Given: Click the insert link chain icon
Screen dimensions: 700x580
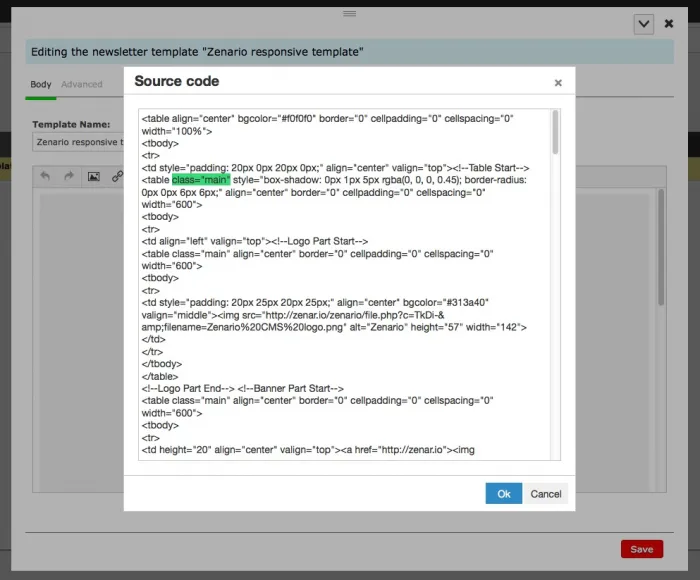Looking at the screenshot, I should [117, 176].
